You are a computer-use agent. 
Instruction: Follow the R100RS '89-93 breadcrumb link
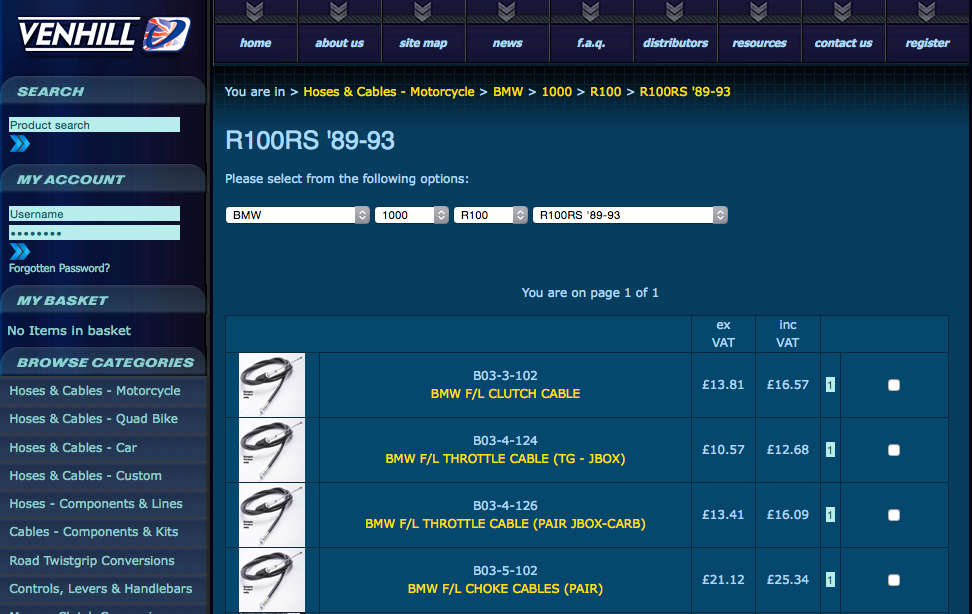tap(685, 92)
